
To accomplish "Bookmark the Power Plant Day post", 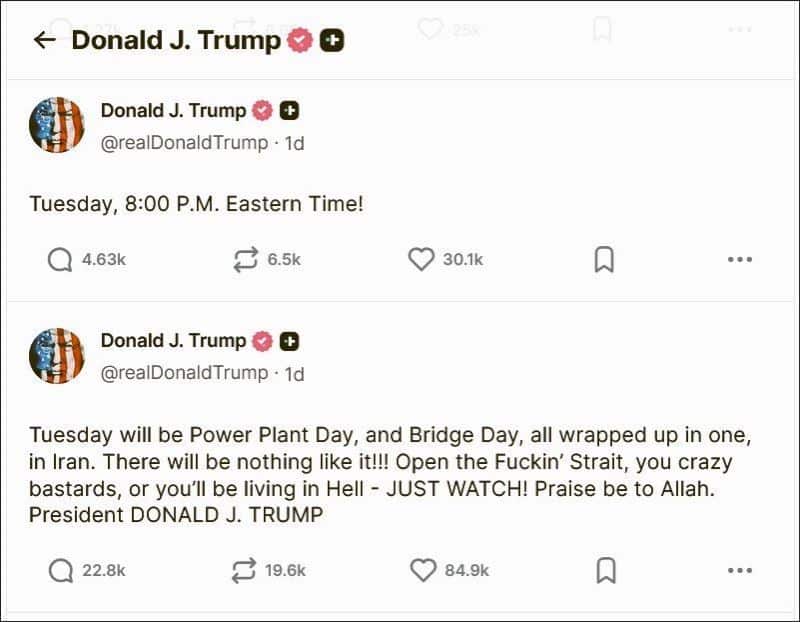I will [x=604, y=570].
